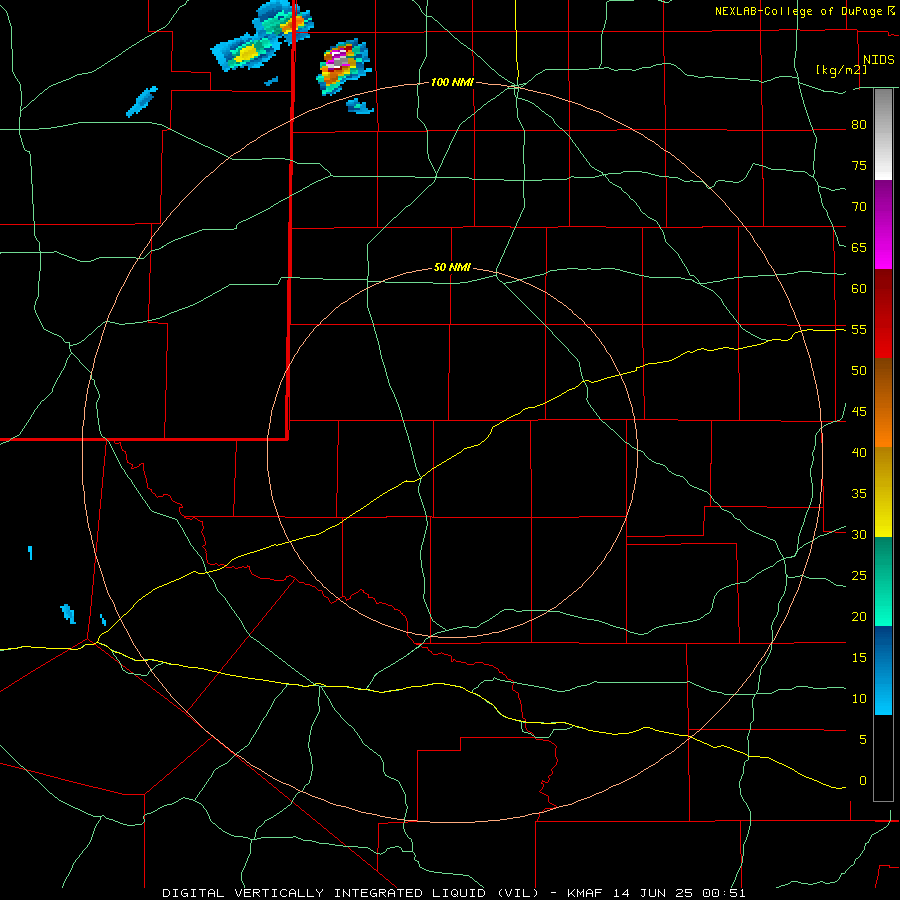Click the 5 value on the legend
Viewport: 900px width, 900px height.
pos(863,739)
